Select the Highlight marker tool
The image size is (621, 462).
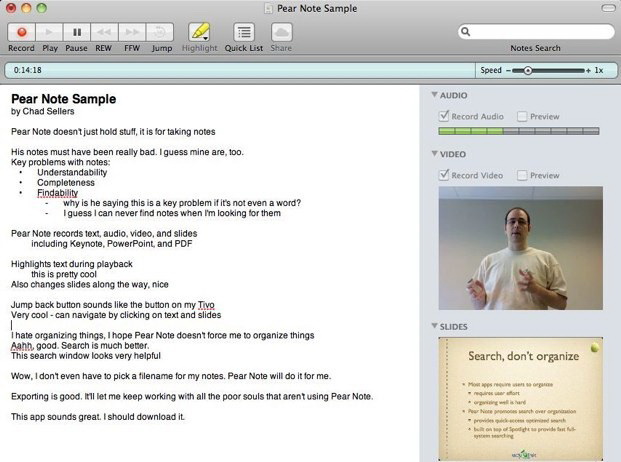pos(200,32)
